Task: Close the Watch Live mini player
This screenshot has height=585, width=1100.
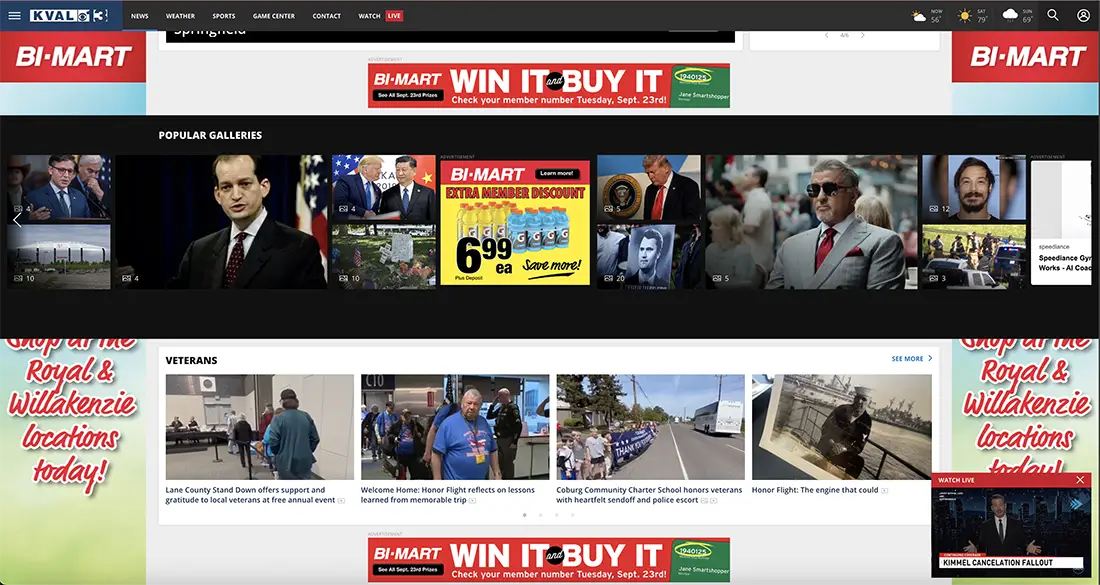Action: pos(1080,480)
